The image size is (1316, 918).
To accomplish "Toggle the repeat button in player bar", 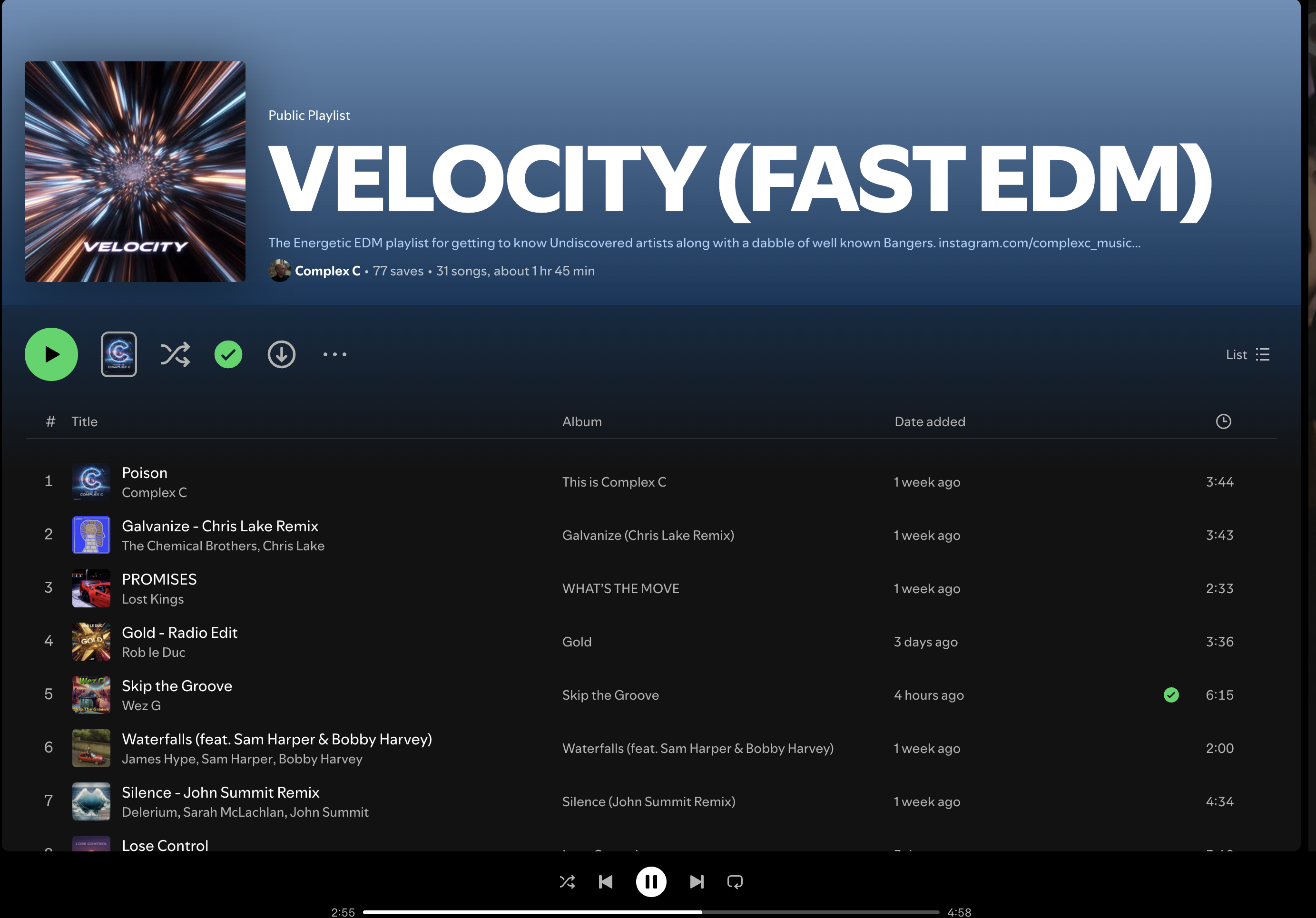I will pyautogui.click(x=735, y=882).
